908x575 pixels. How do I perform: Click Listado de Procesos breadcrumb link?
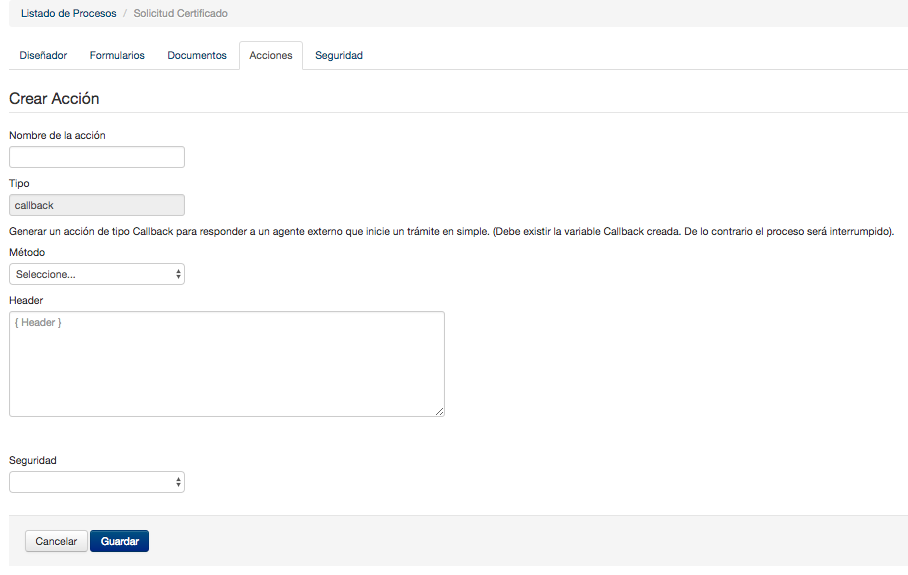pyautogui.click(x=68, y=13)
